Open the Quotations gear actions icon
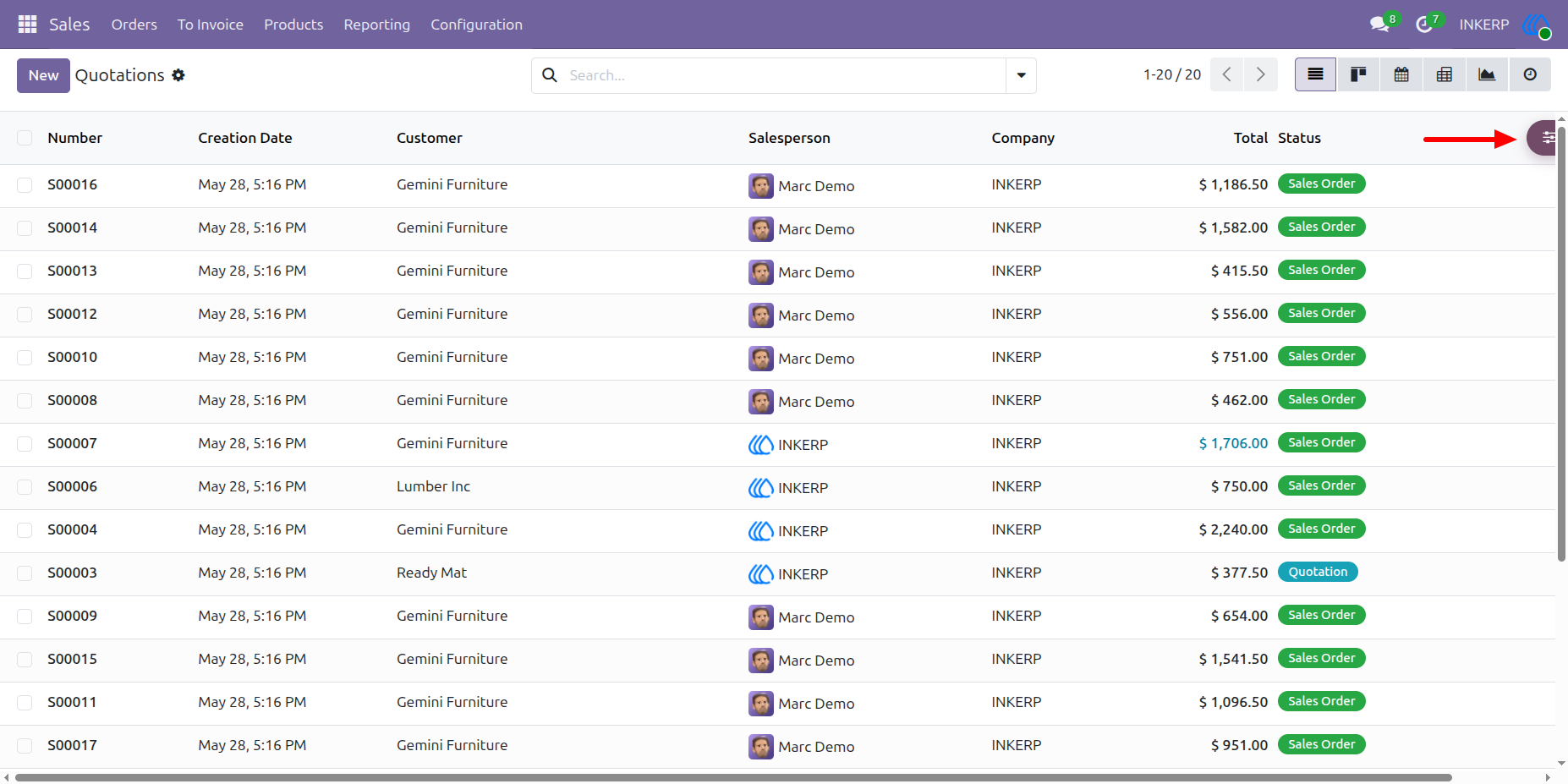The height and width of the screenshot is (784, 1568). coord(178,75)
